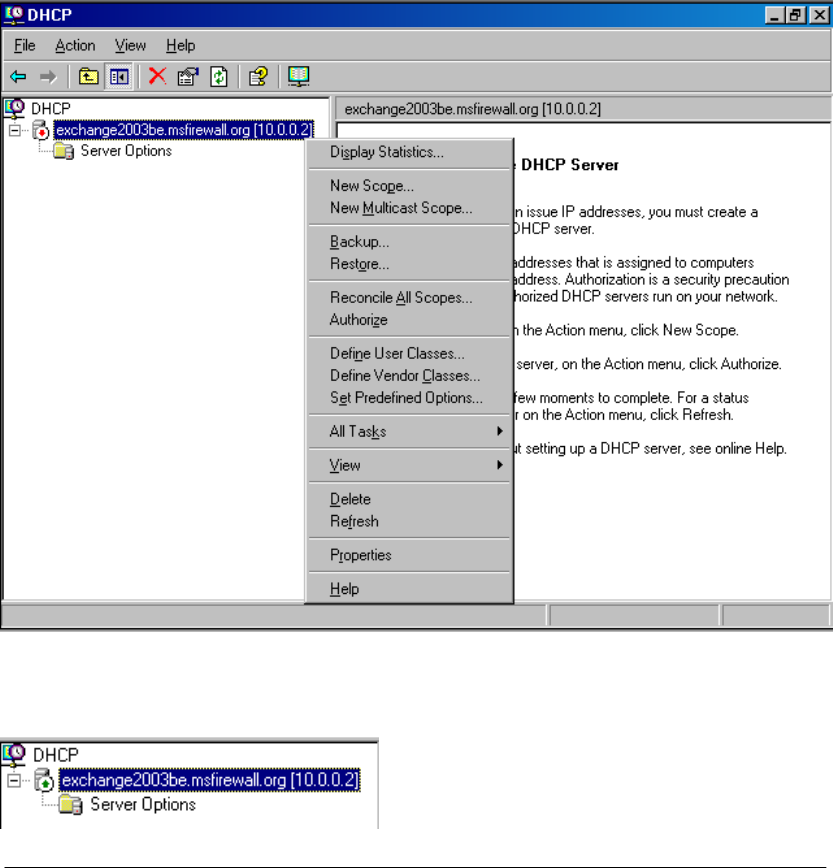The height and width of the screenshot is (868, 833).
Task: Click the DHCP Server heading text
Action: pyautogui.click(x=570, y=165)
